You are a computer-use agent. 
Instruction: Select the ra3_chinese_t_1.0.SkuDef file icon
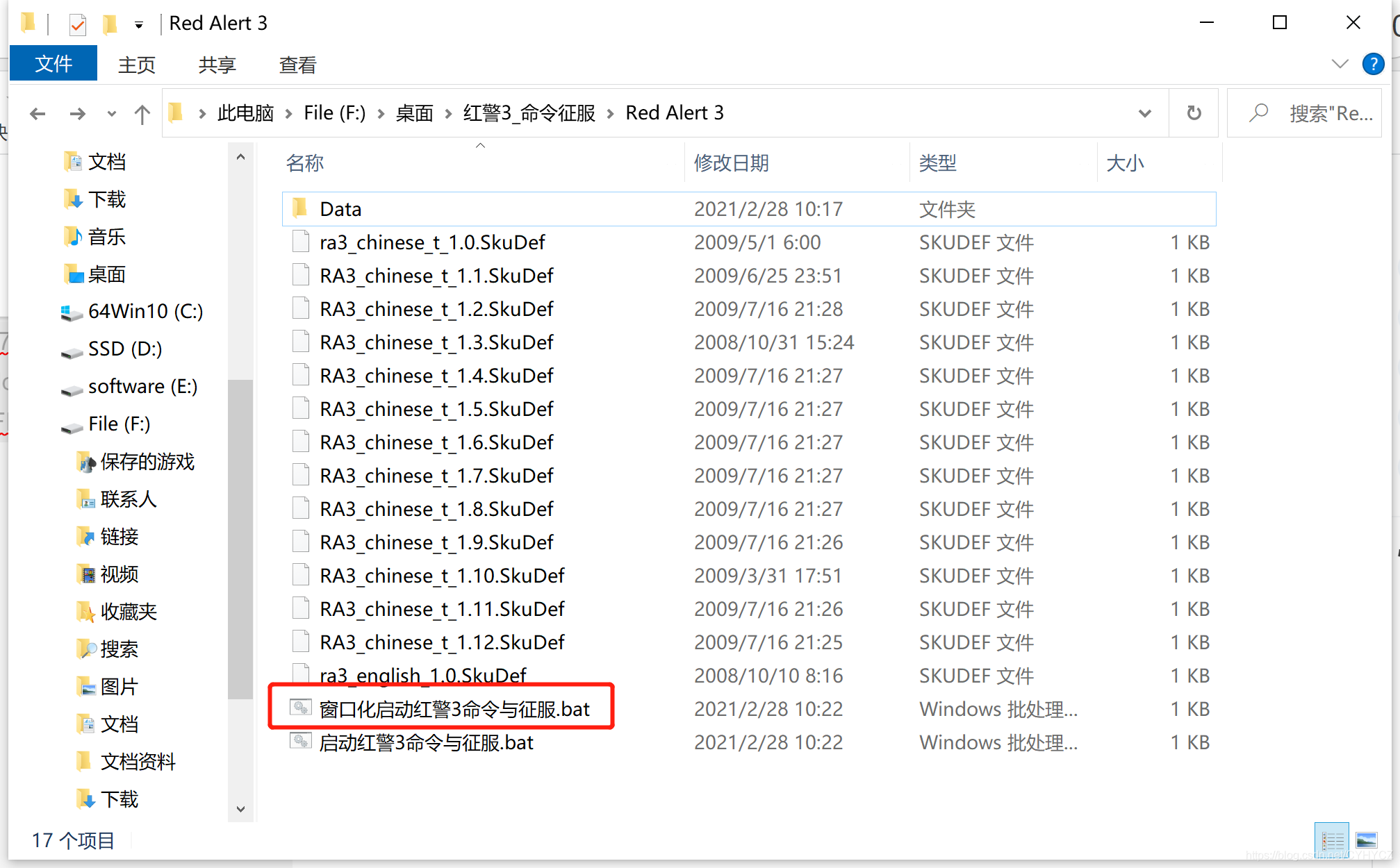(300, 242)
